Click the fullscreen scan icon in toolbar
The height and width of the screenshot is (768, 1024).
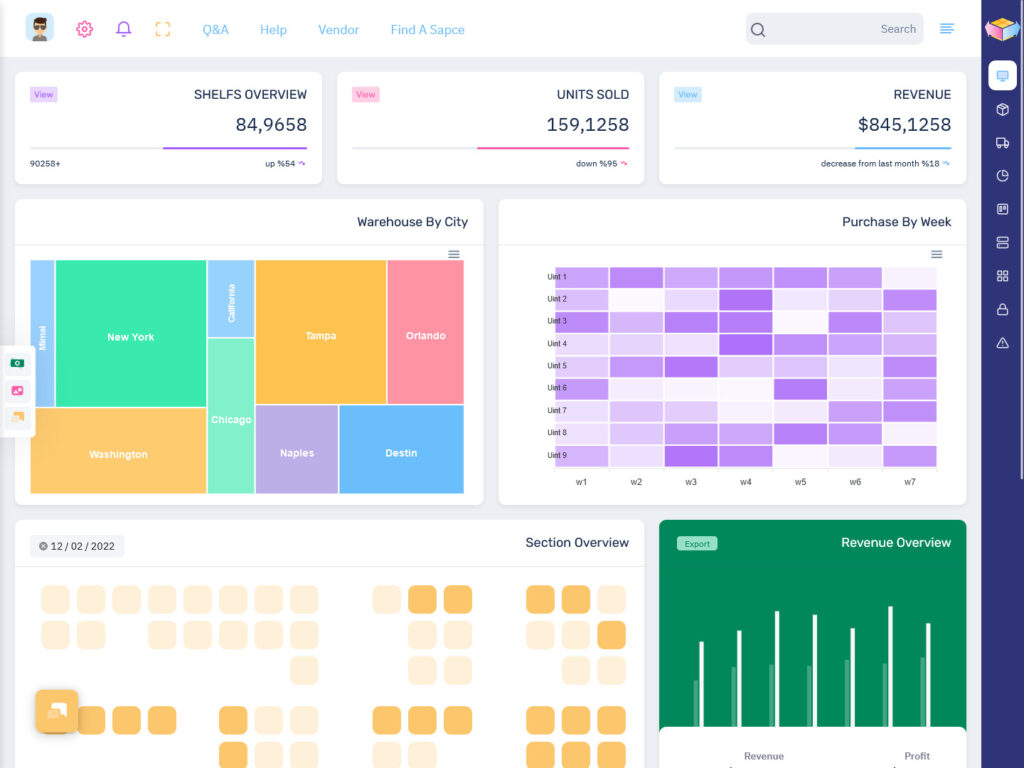pos(163,29)
